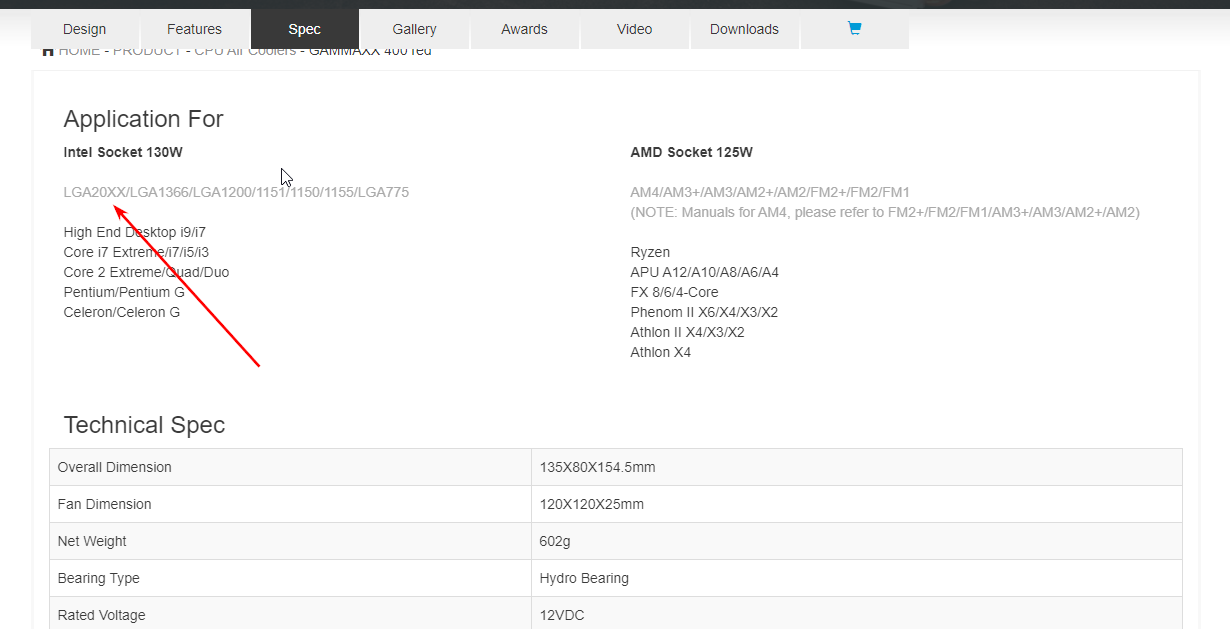Screen dimensions: 1230x629
Task: Switch to the Downloads tab
Action: (744, 29)
